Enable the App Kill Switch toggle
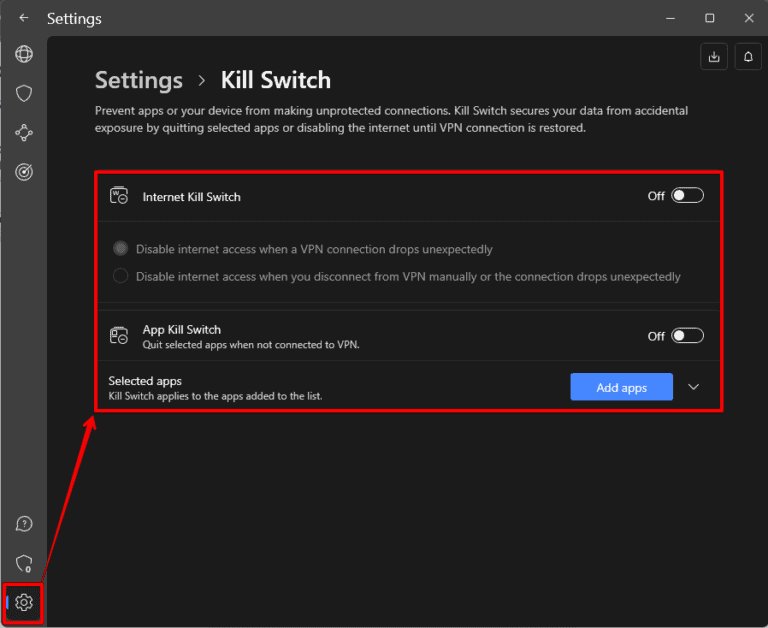 click(687, 336)
